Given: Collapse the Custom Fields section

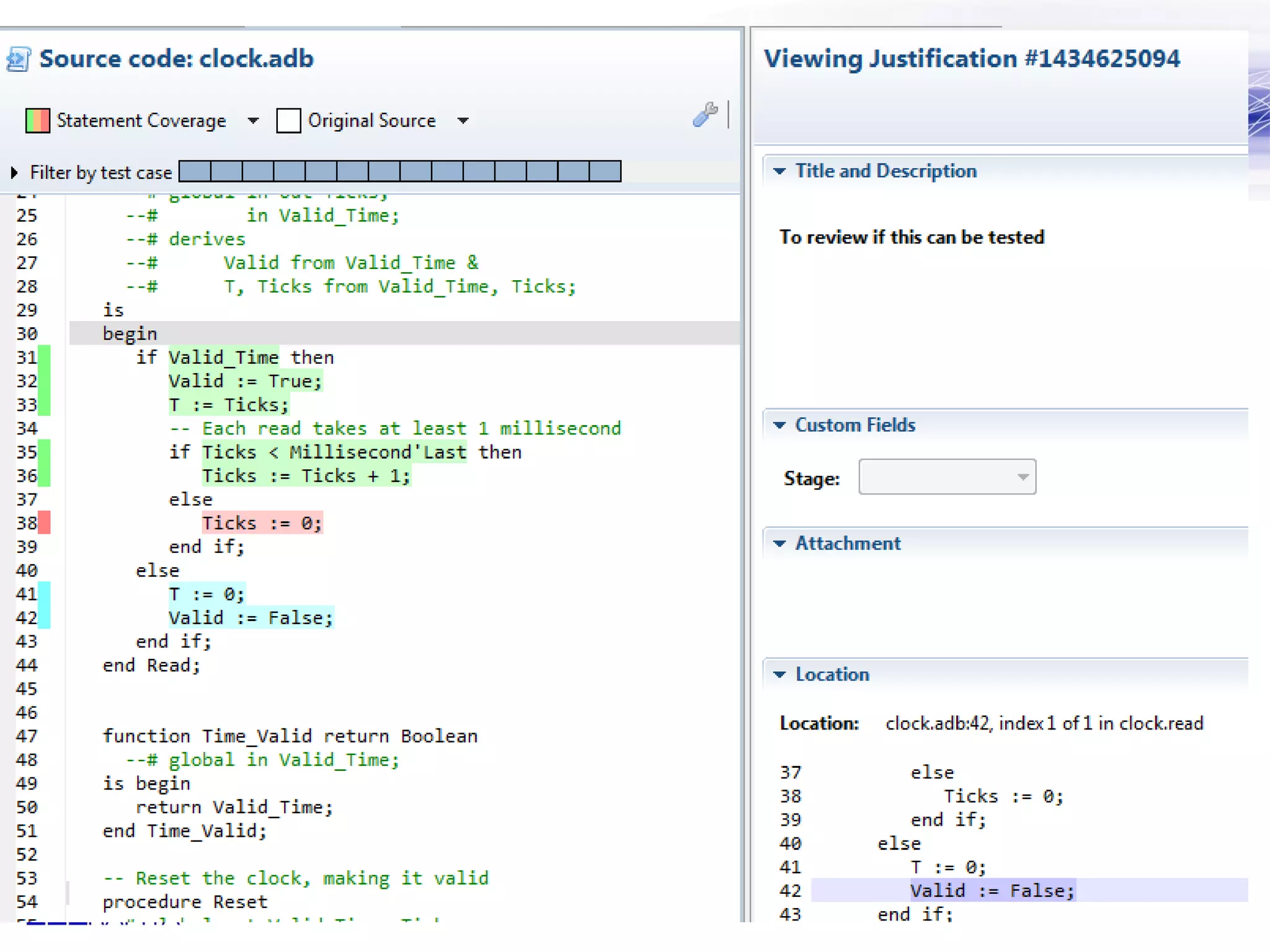Looking at the screenshot, I should (x=779, y=425).
